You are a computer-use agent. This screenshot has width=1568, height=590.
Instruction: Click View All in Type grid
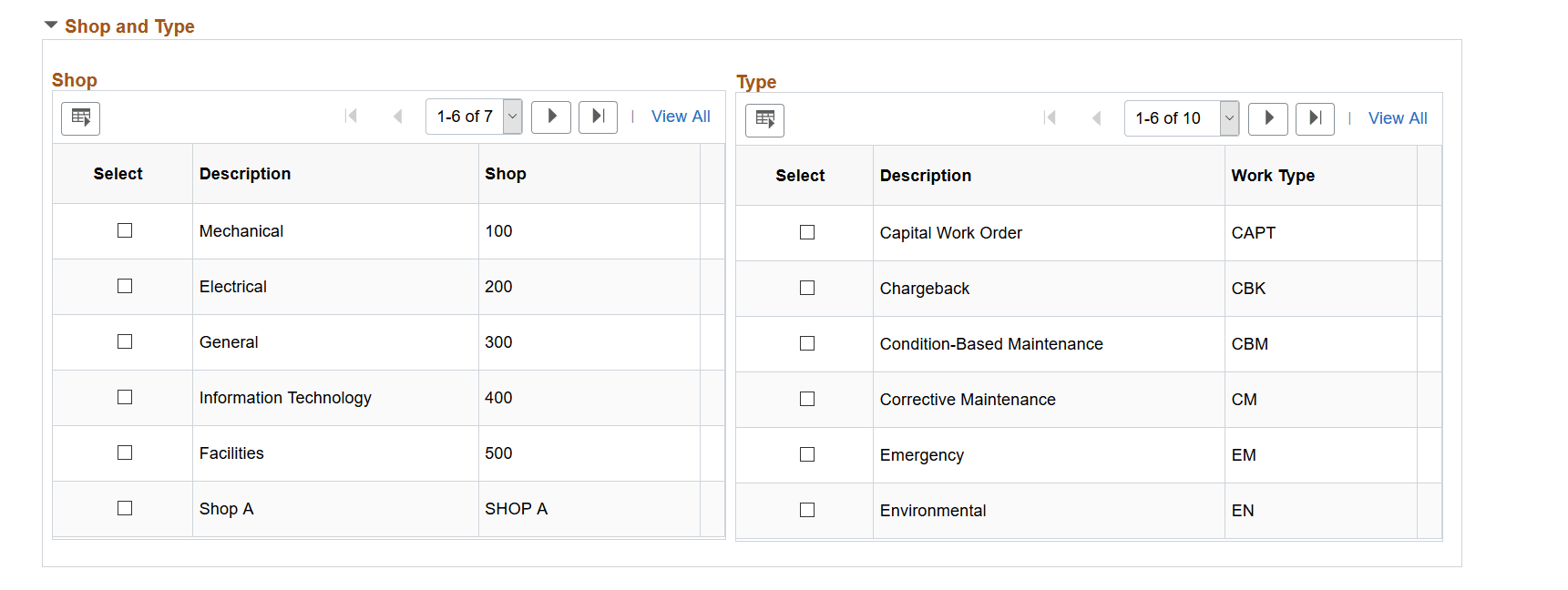pyautogui.click(x=1398, y=118)
